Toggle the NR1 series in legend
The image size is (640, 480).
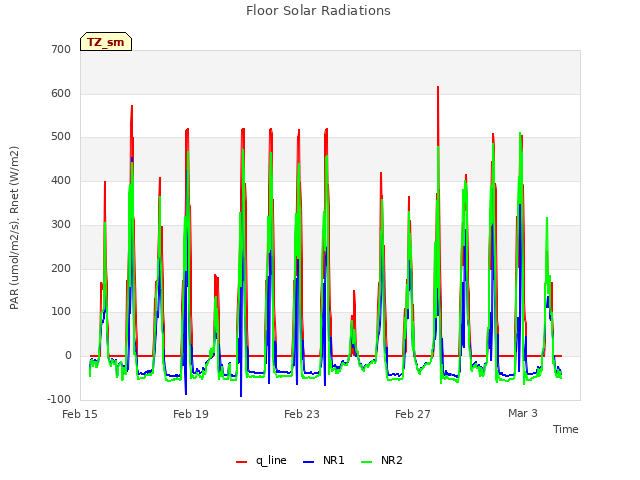coord(324,460)
